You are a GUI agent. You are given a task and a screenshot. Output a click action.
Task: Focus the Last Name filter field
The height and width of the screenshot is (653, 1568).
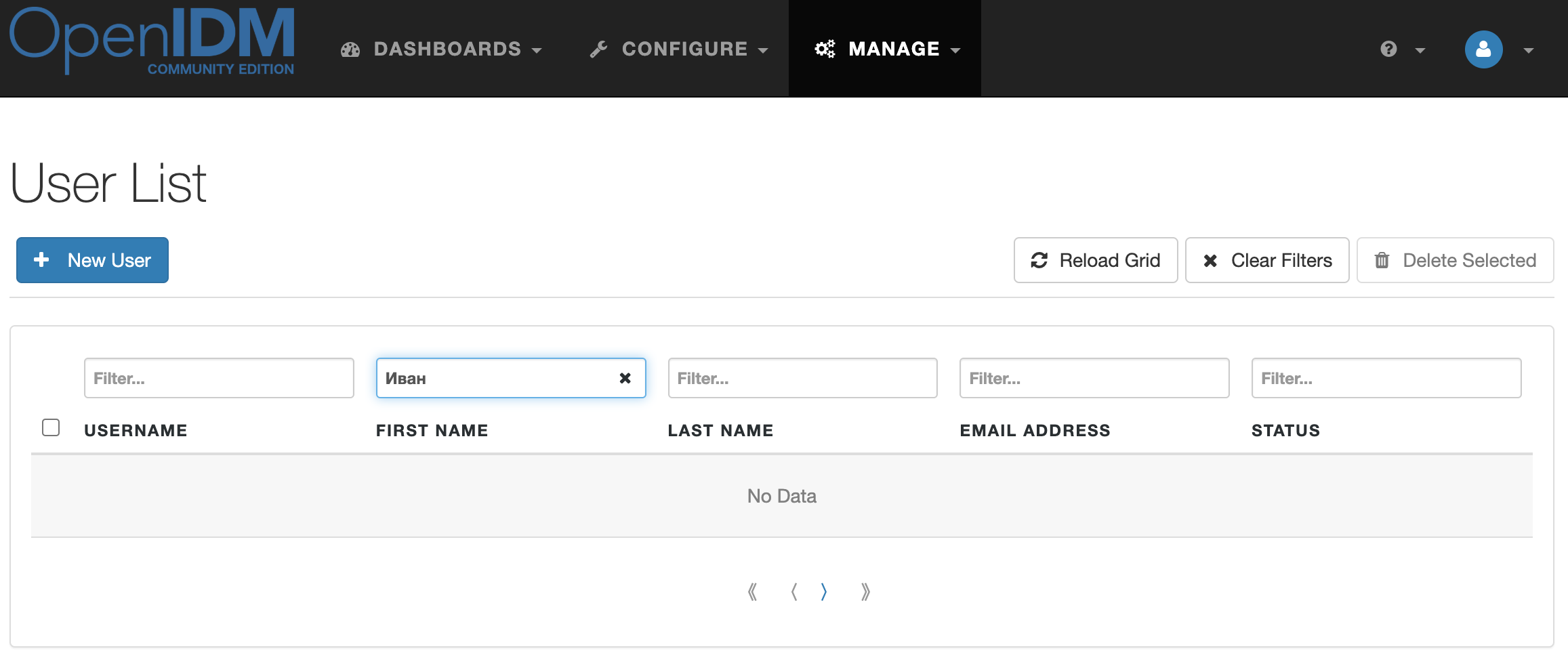(802, 378)
